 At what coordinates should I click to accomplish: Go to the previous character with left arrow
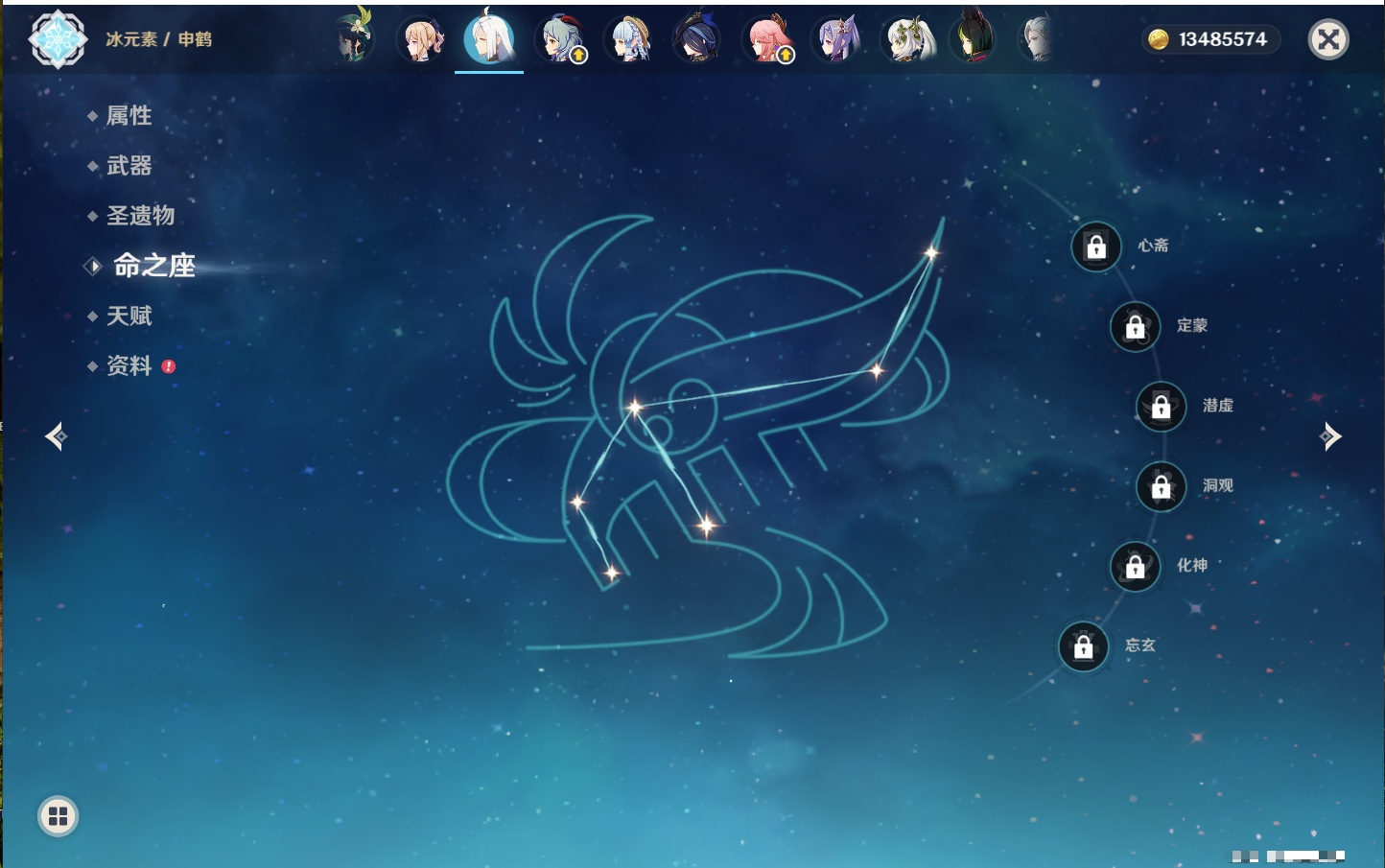click(56, 436)
